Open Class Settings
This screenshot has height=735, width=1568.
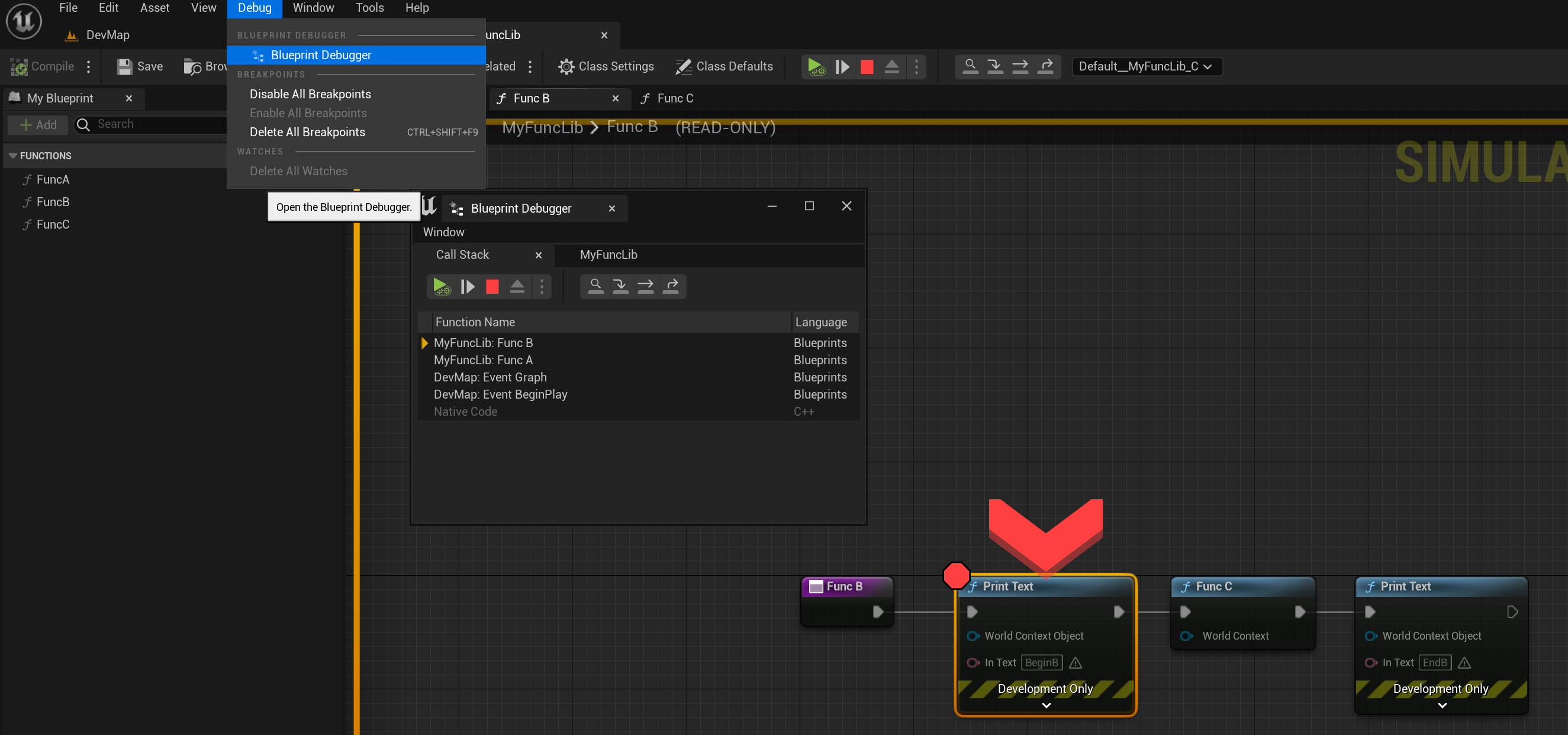(x=606, y=66)
